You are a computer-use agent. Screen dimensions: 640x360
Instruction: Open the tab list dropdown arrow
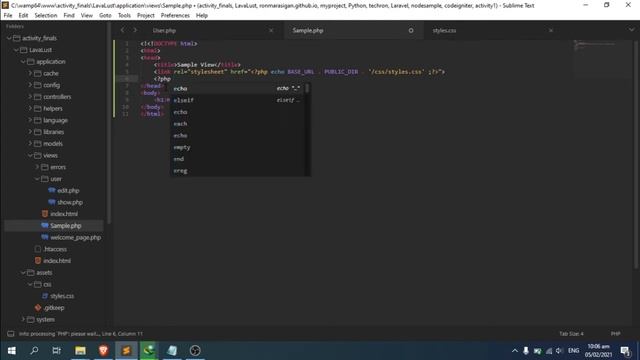coord(631,30)
